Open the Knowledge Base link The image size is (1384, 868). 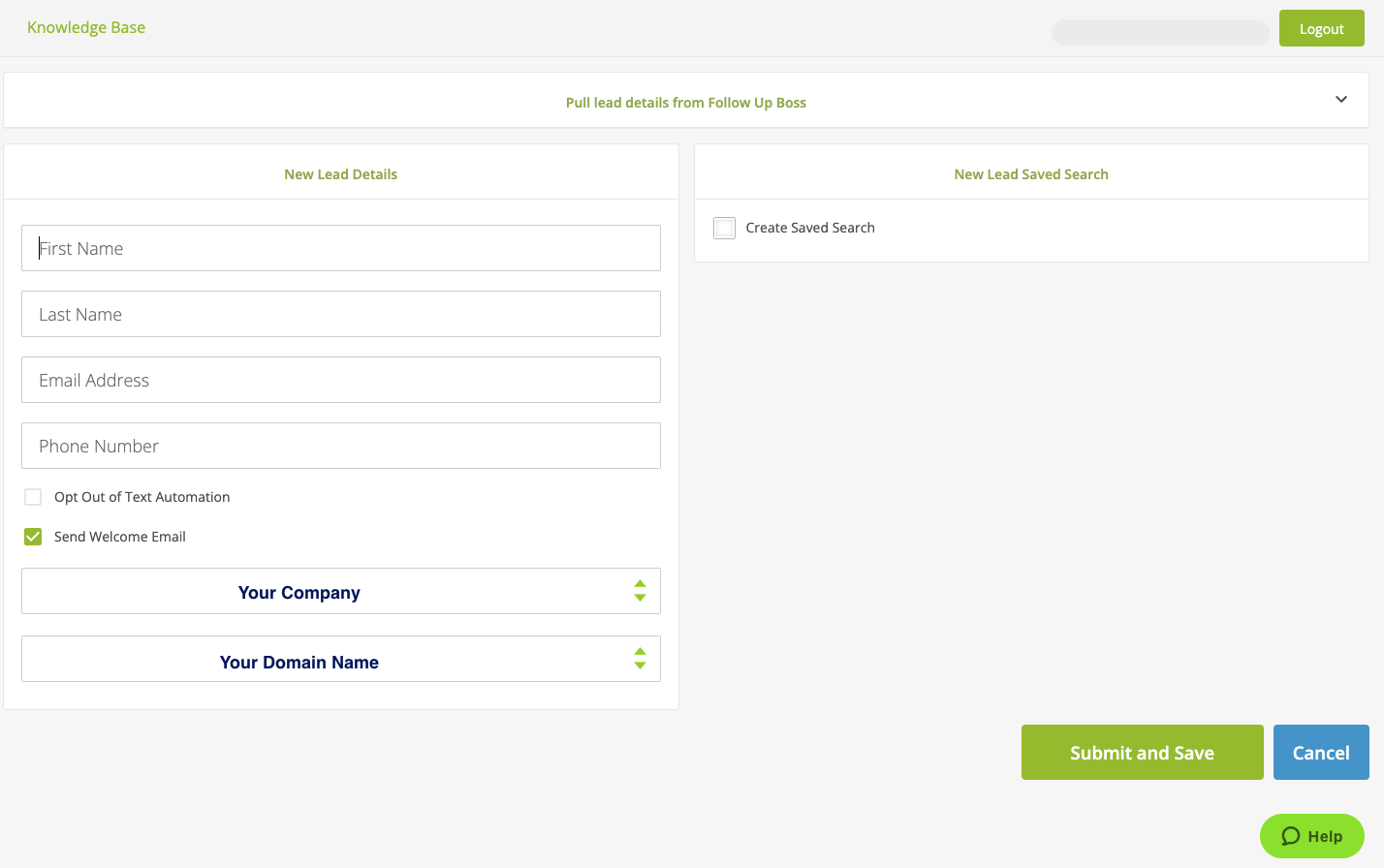click(x=86, y=27)
